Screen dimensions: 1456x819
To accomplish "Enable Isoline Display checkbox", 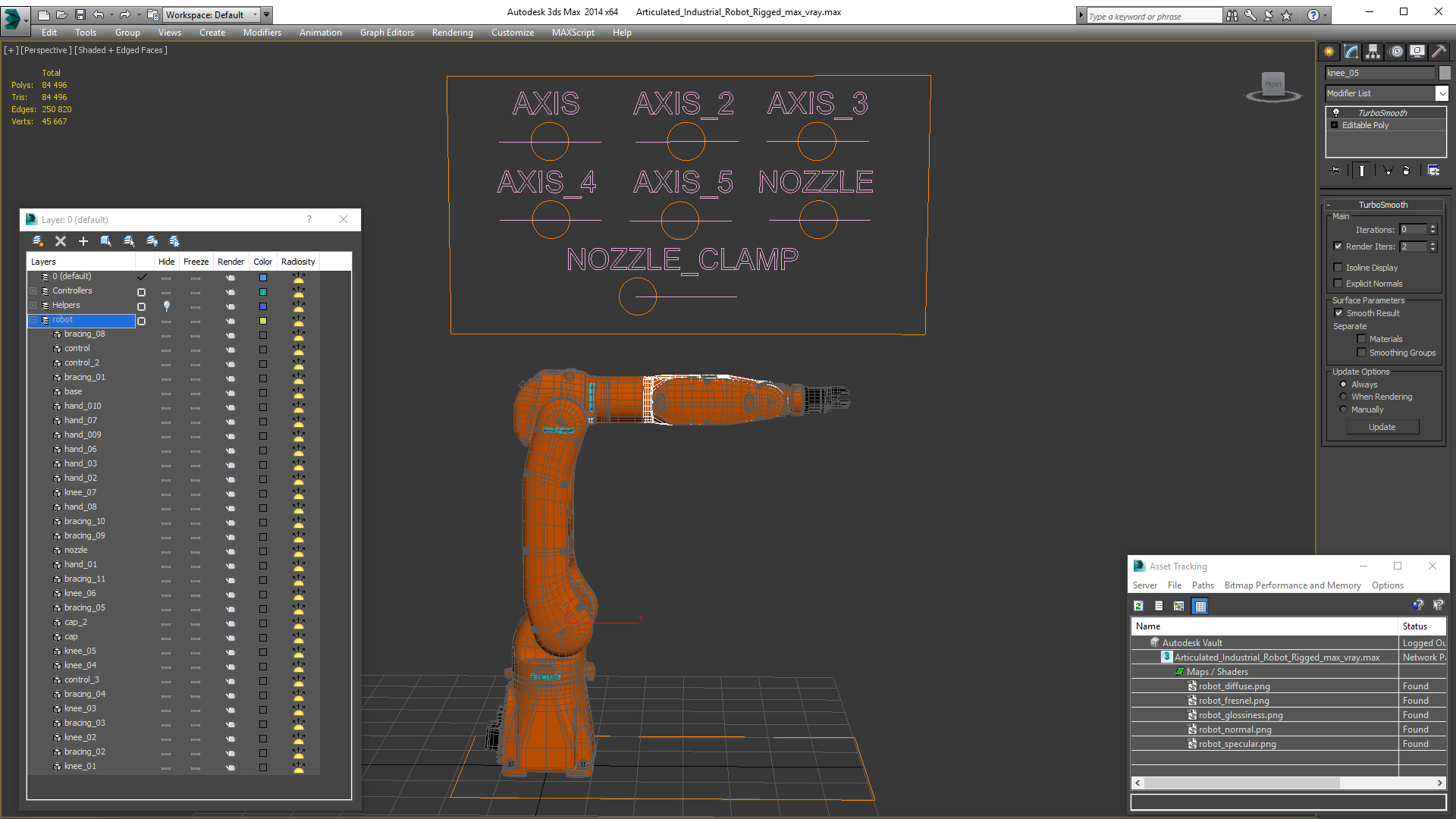I will click(1338, 268).
